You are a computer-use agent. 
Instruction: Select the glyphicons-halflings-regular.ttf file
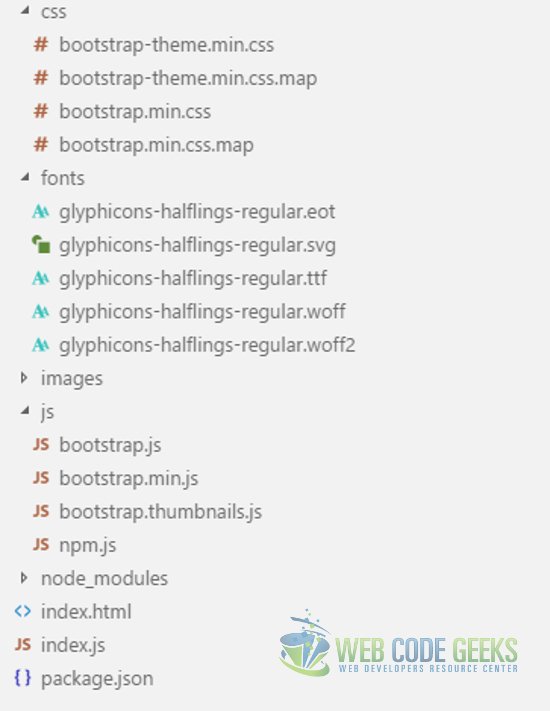[193, 278]
